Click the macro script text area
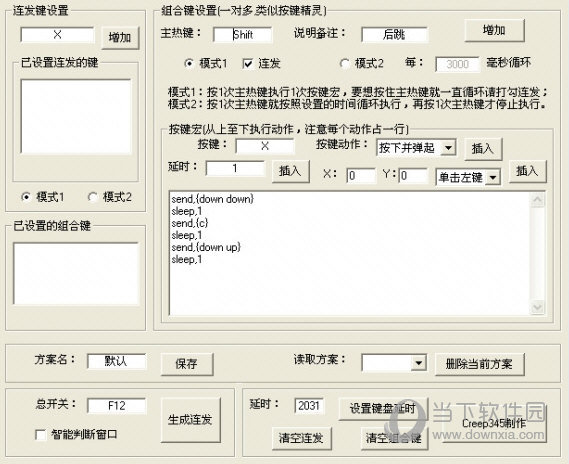Screen dimensions: 569x464 (350, 253)
